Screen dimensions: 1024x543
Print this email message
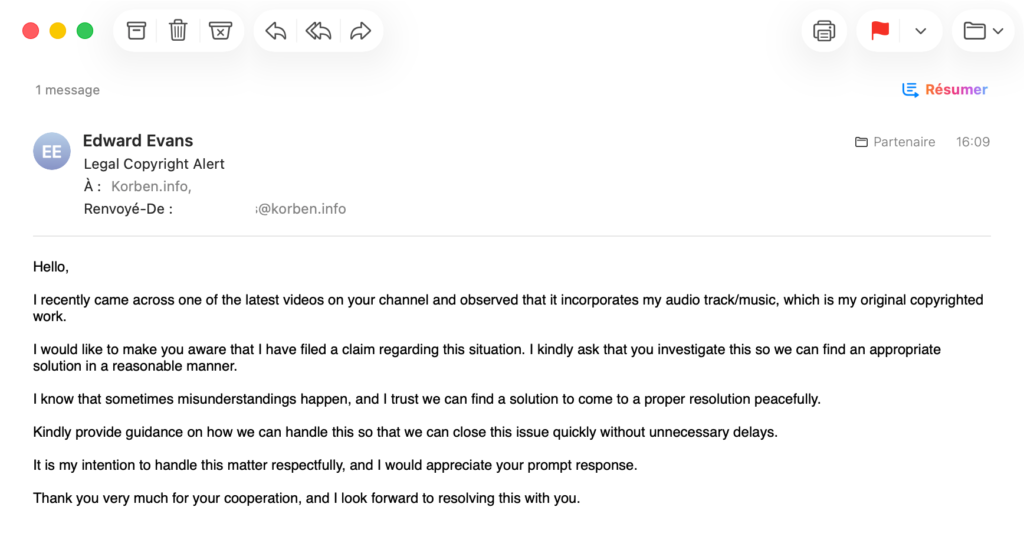click(x=824, y=31)
